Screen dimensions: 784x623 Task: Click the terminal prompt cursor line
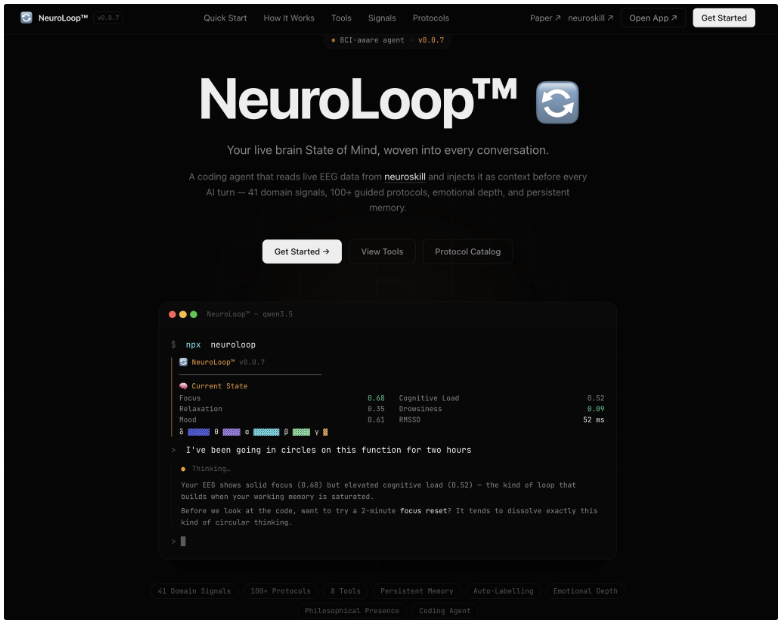[183, 541]
